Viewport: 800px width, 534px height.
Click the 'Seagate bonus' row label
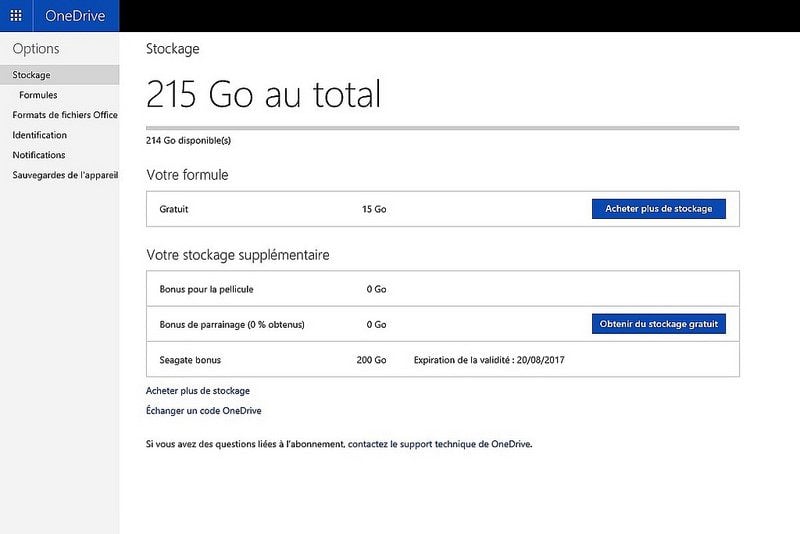190,360
